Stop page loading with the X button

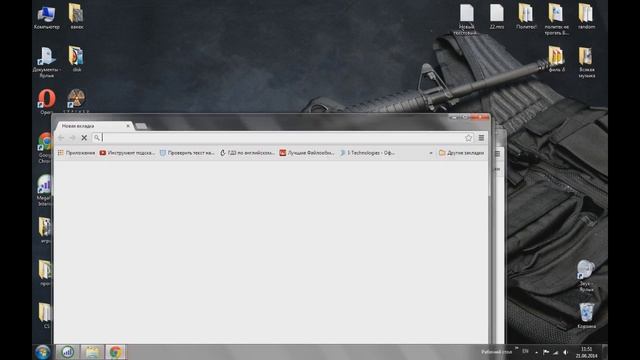[84, 138]
